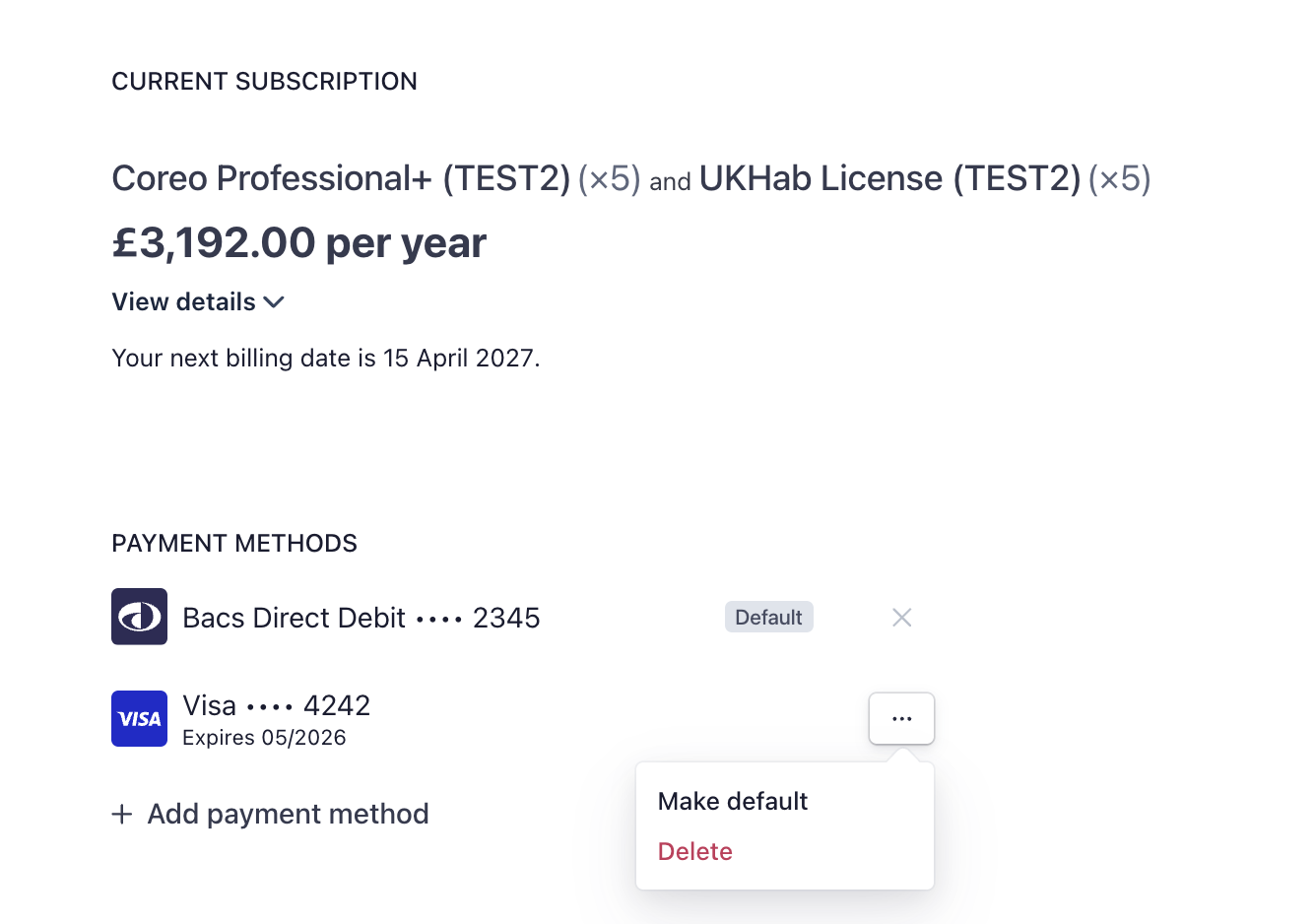
Task: Select Delete in the card options menu
Action: click(695, 851)
